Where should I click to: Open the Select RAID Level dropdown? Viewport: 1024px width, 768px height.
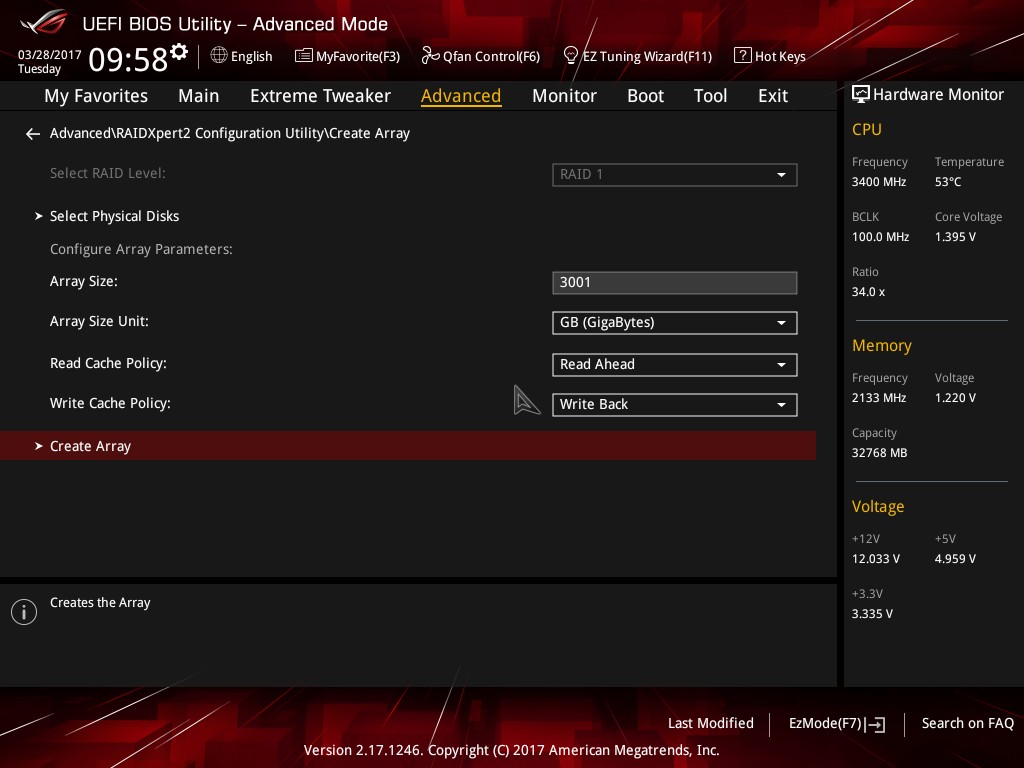[x=674, y=174]
